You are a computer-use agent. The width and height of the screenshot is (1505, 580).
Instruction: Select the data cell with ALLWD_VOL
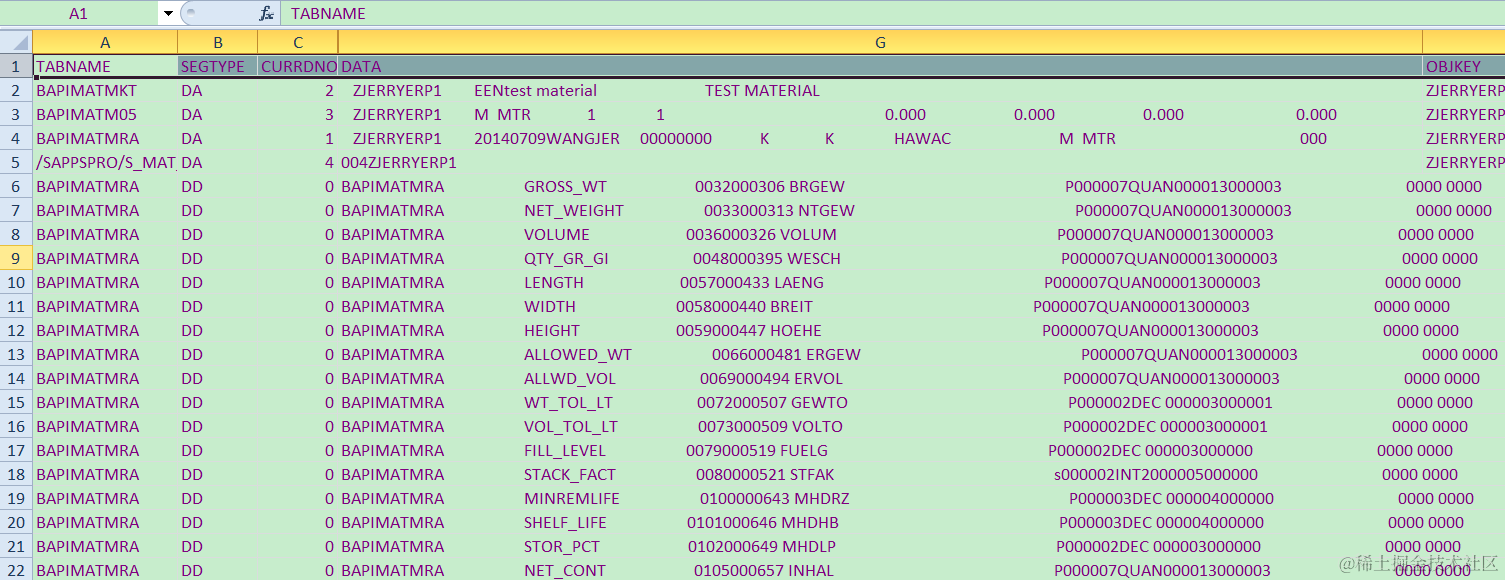coord(880,378)
